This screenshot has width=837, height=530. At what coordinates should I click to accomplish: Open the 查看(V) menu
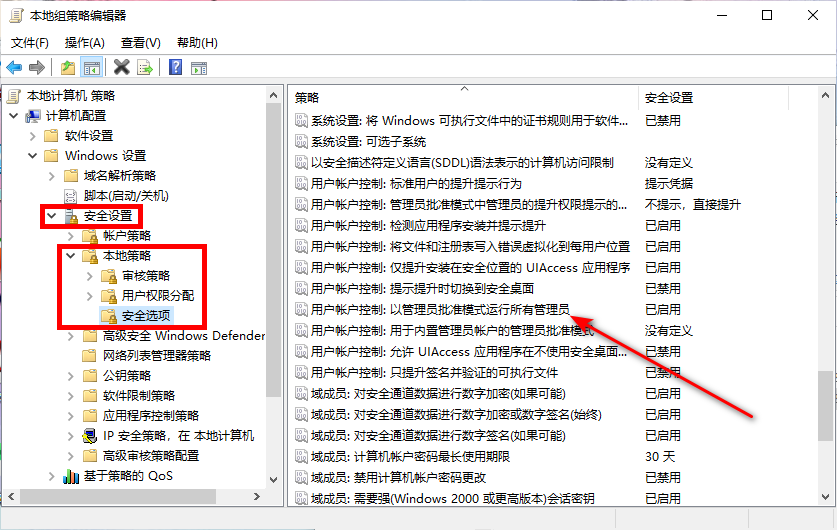(x=140, y=43)
